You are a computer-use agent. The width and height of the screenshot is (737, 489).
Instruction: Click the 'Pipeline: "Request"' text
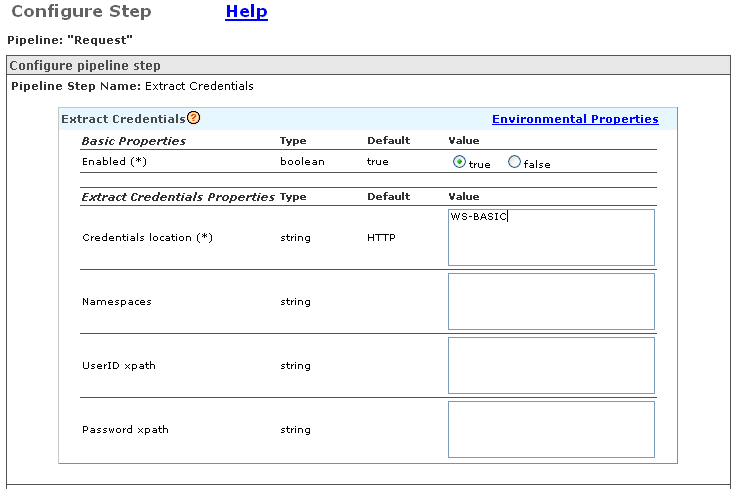tap(70, 40)
